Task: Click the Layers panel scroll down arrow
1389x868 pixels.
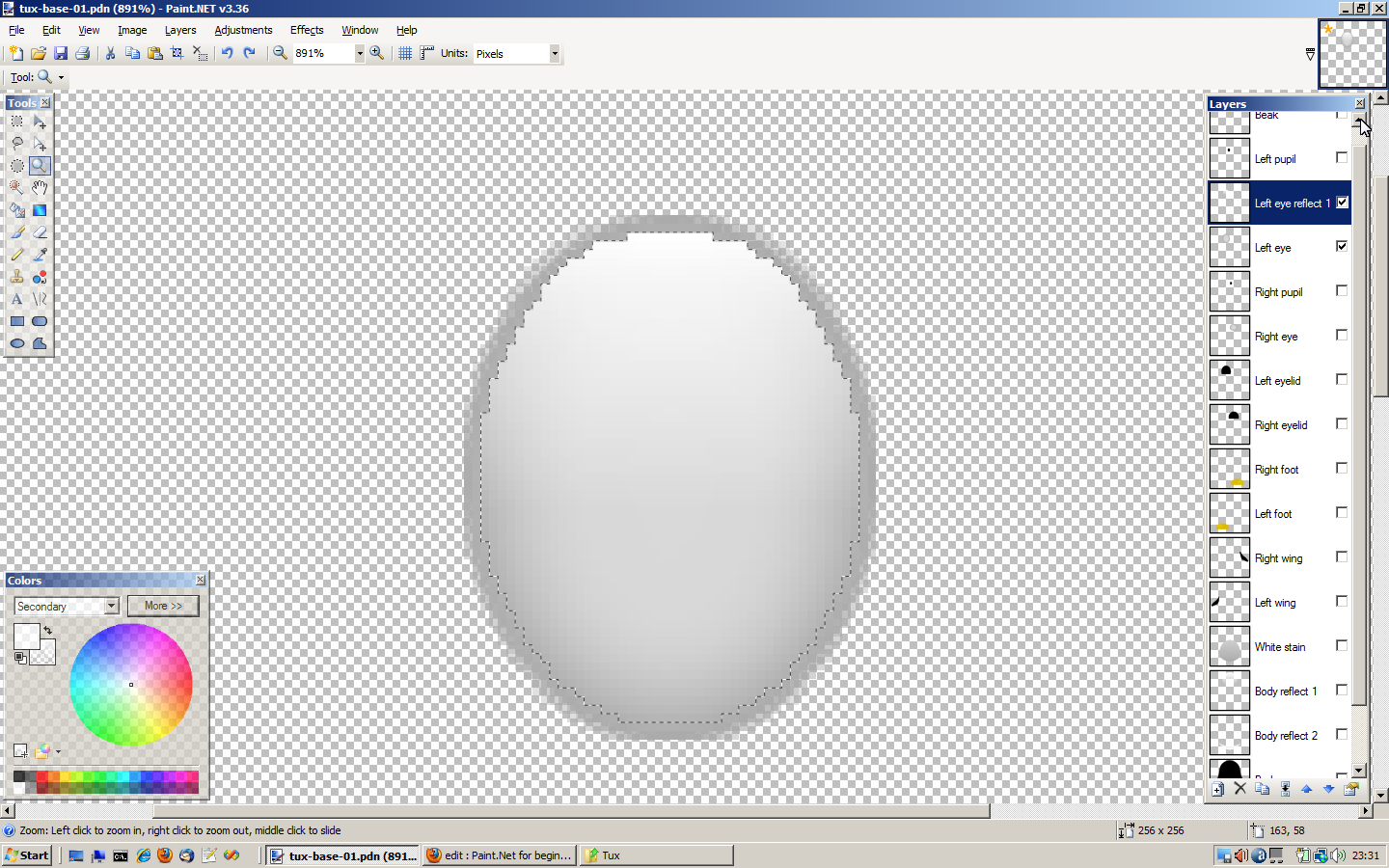Action: [1359, 771]
